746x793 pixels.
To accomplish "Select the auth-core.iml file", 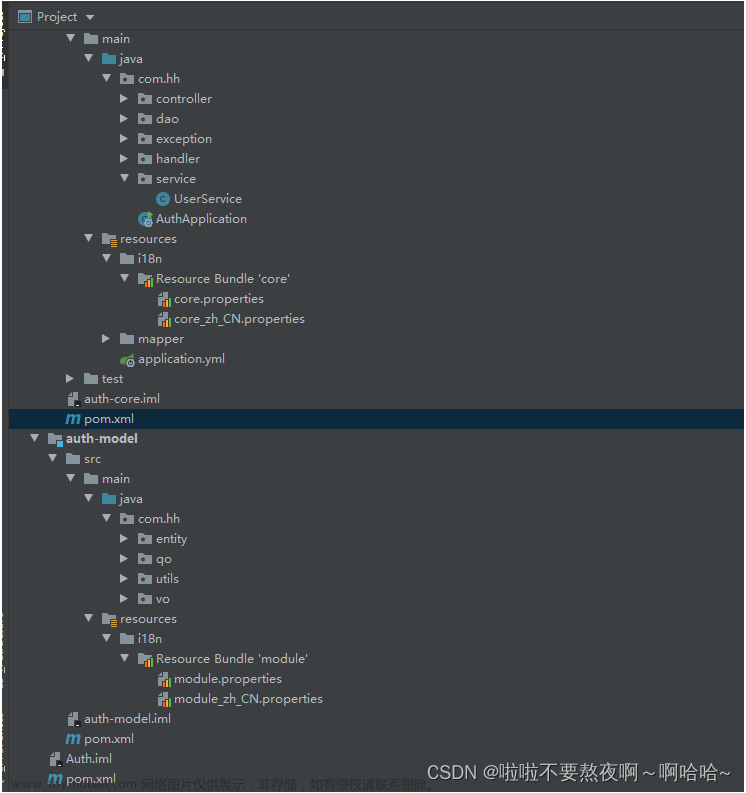I will point(122,399).
